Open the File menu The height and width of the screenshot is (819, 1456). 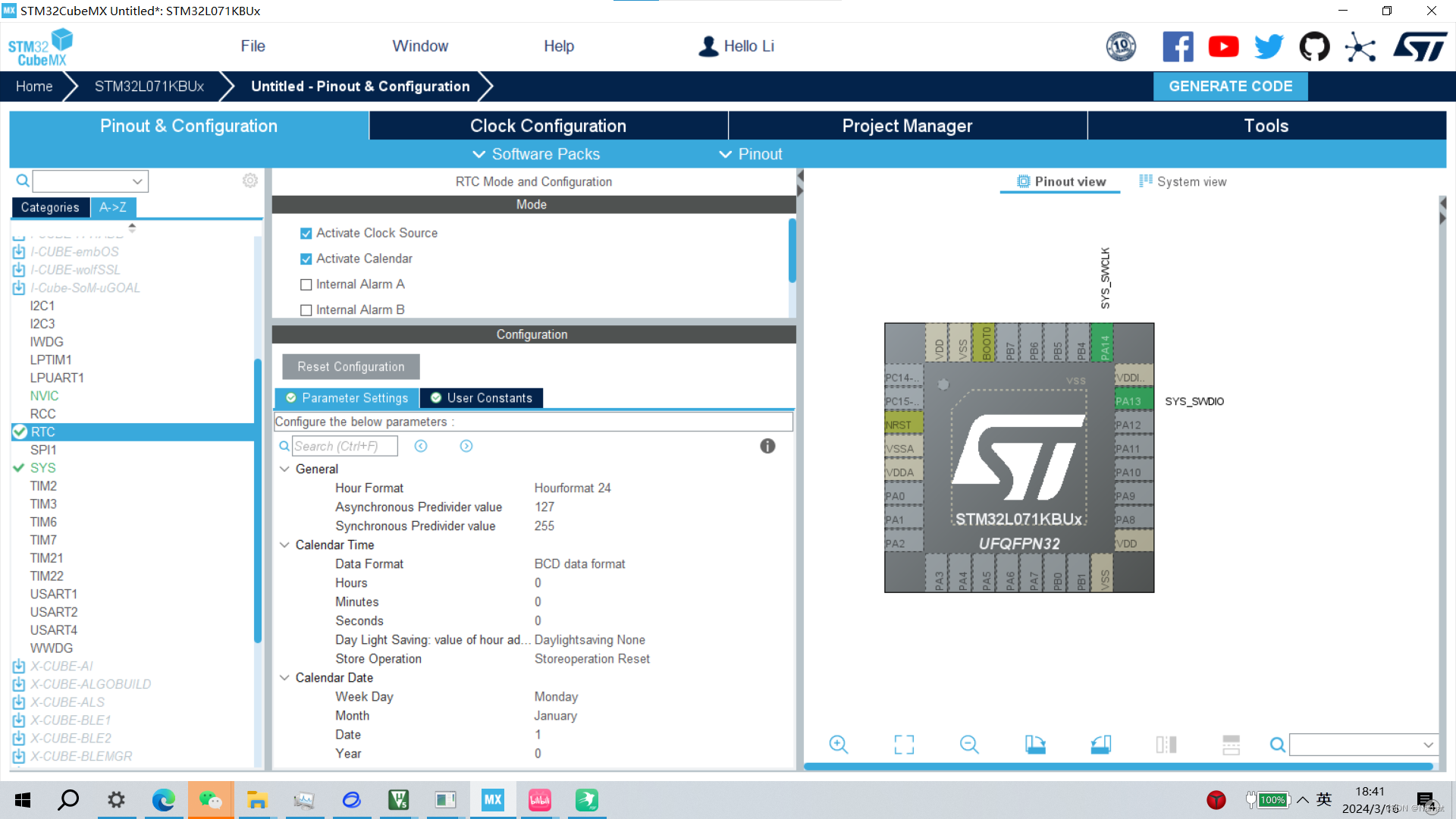(x=253, y=46)
